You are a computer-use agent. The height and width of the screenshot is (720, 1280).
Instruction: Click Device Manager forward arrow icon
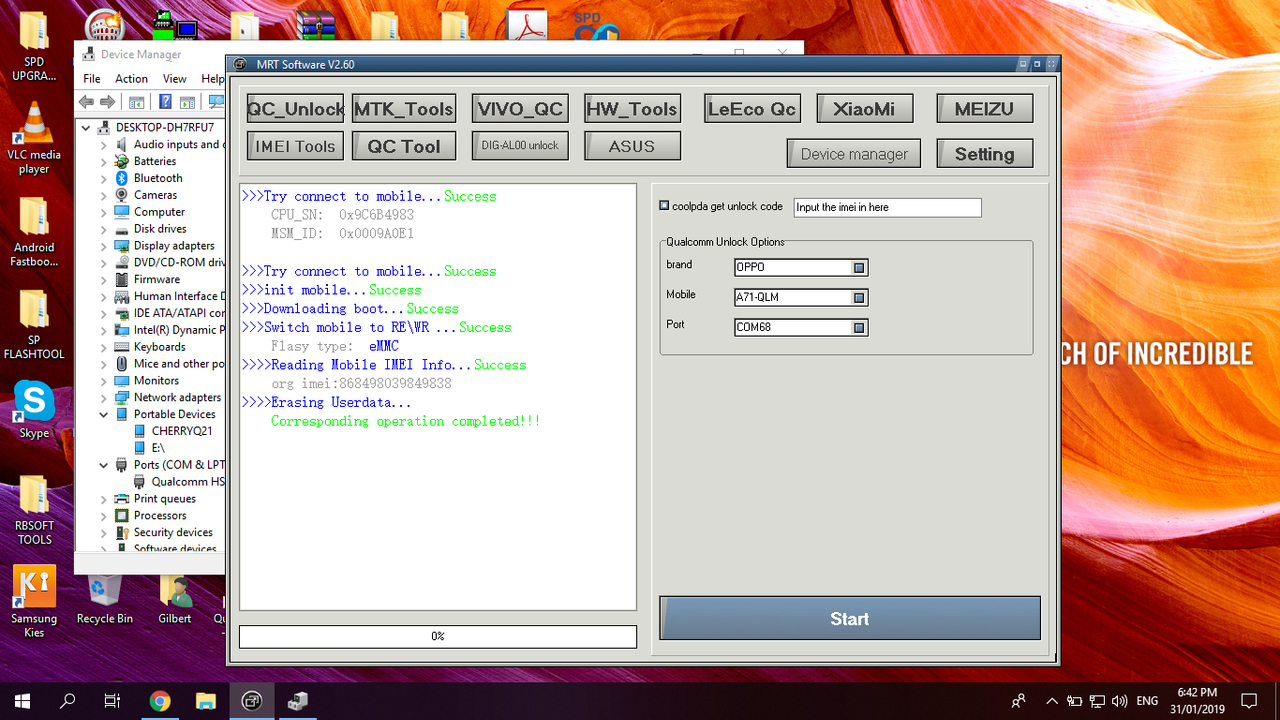(x=107, y=102)
